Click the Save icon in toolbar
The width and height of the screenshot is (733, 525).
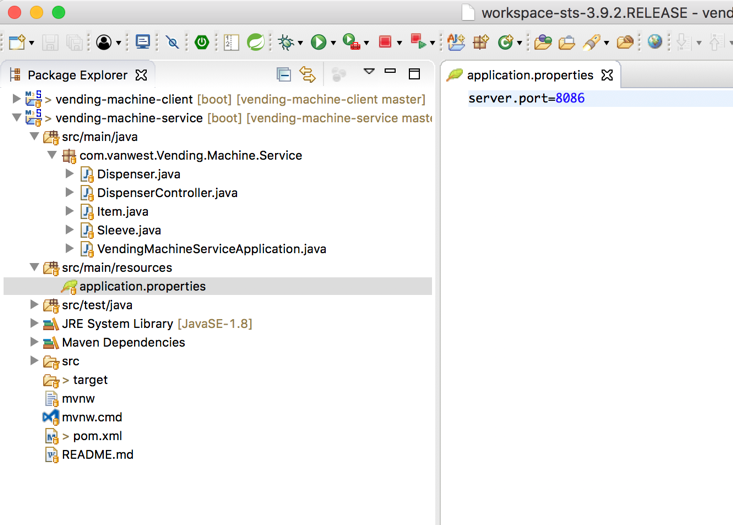50,43
